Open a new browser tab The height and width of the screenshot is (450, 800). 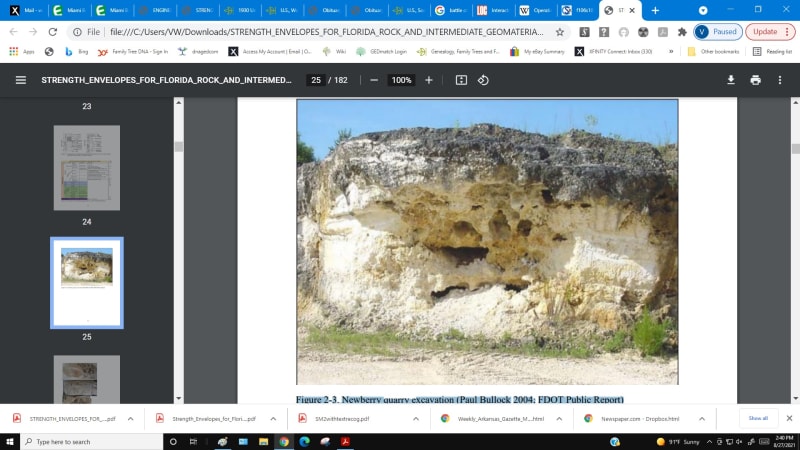tap(655, 10)
